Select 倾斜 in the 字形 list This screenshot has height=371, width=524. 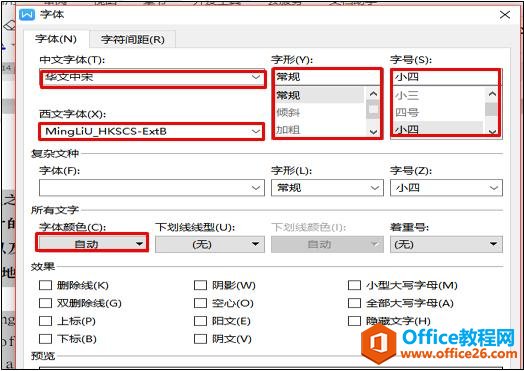319,112
